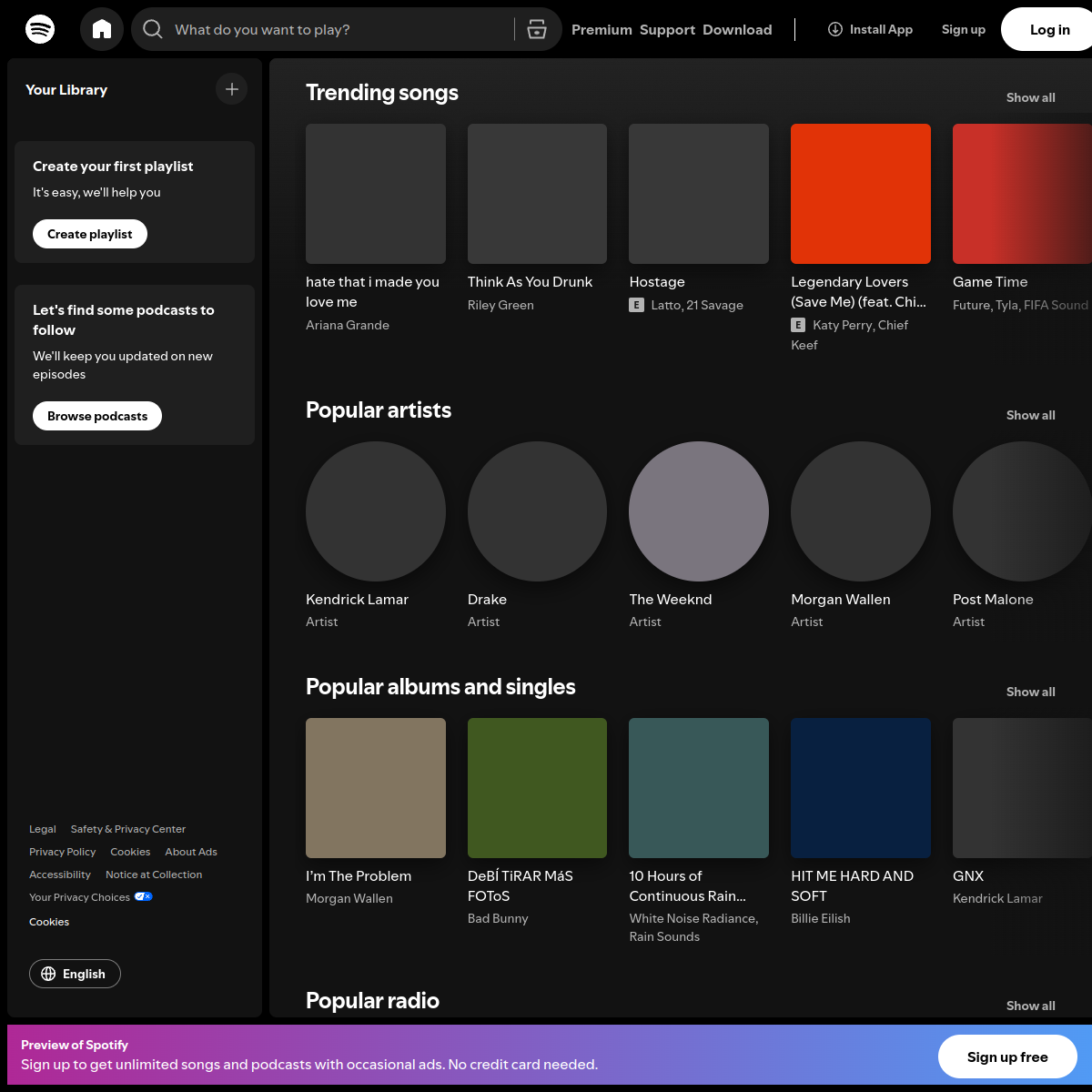This screenshot has width=1092, height=1092.
Task: Open Think As You Drunk cover
Action: coord(537,194)
